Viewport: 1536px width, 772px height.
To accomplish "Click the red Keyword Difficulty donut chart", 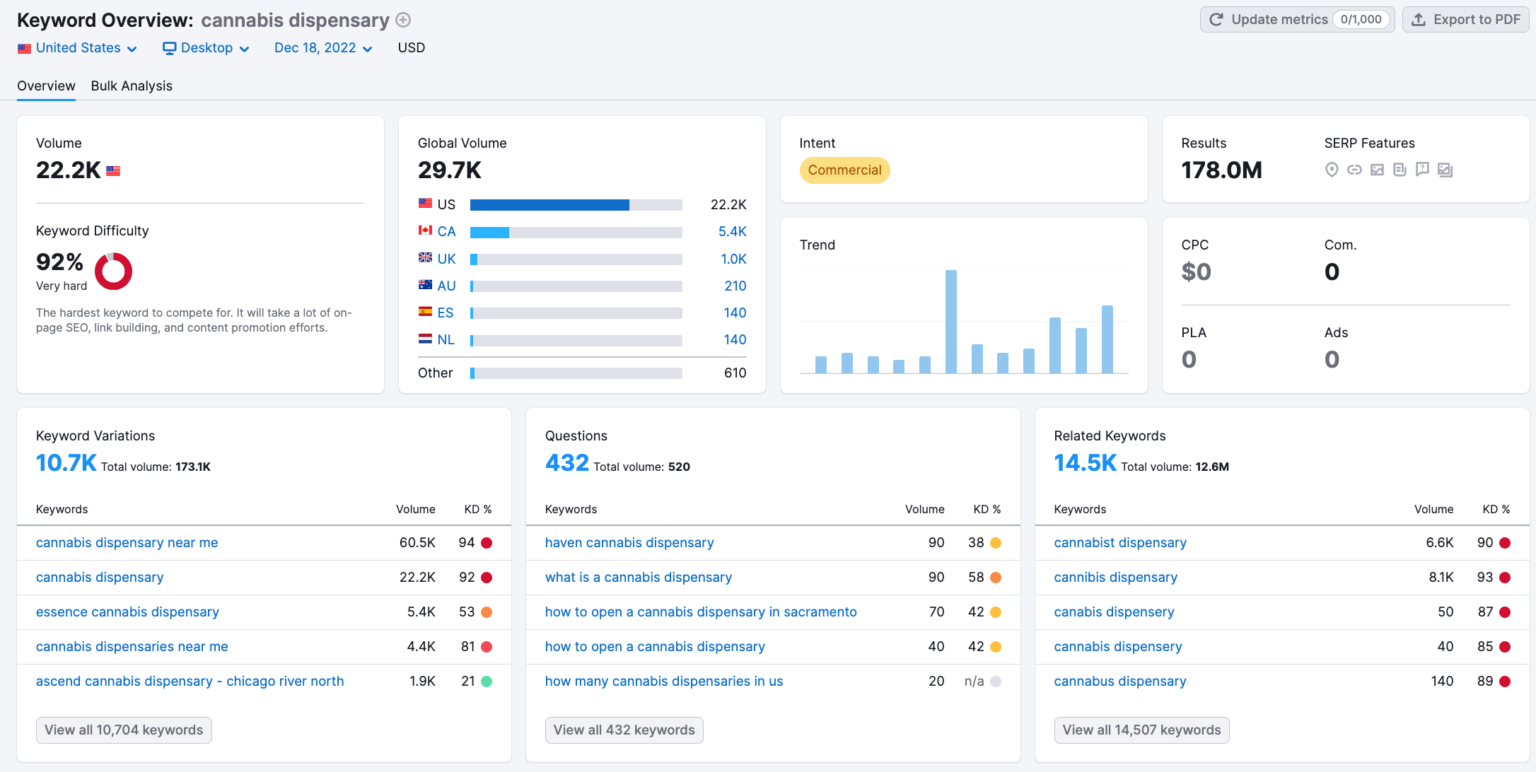I will (113, 271).
